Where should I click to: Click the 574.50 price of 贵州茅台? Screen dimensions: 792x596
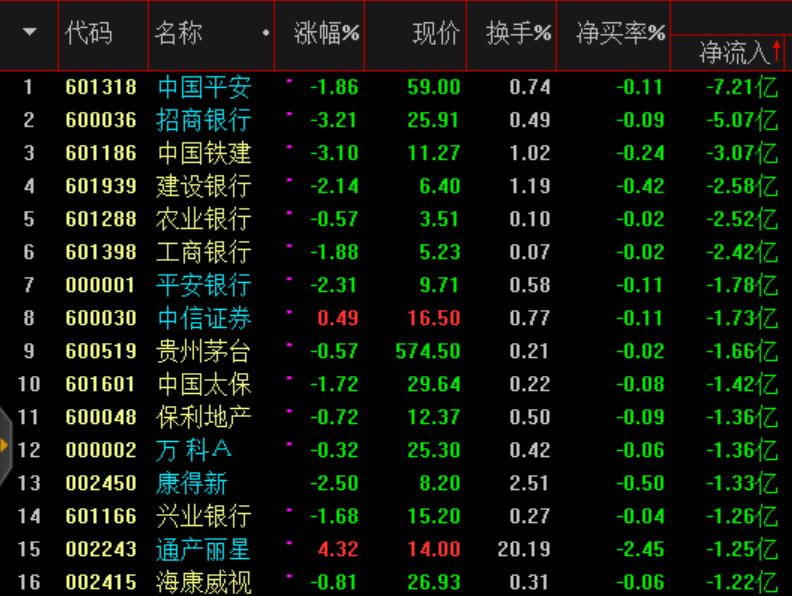coord(427,352)
